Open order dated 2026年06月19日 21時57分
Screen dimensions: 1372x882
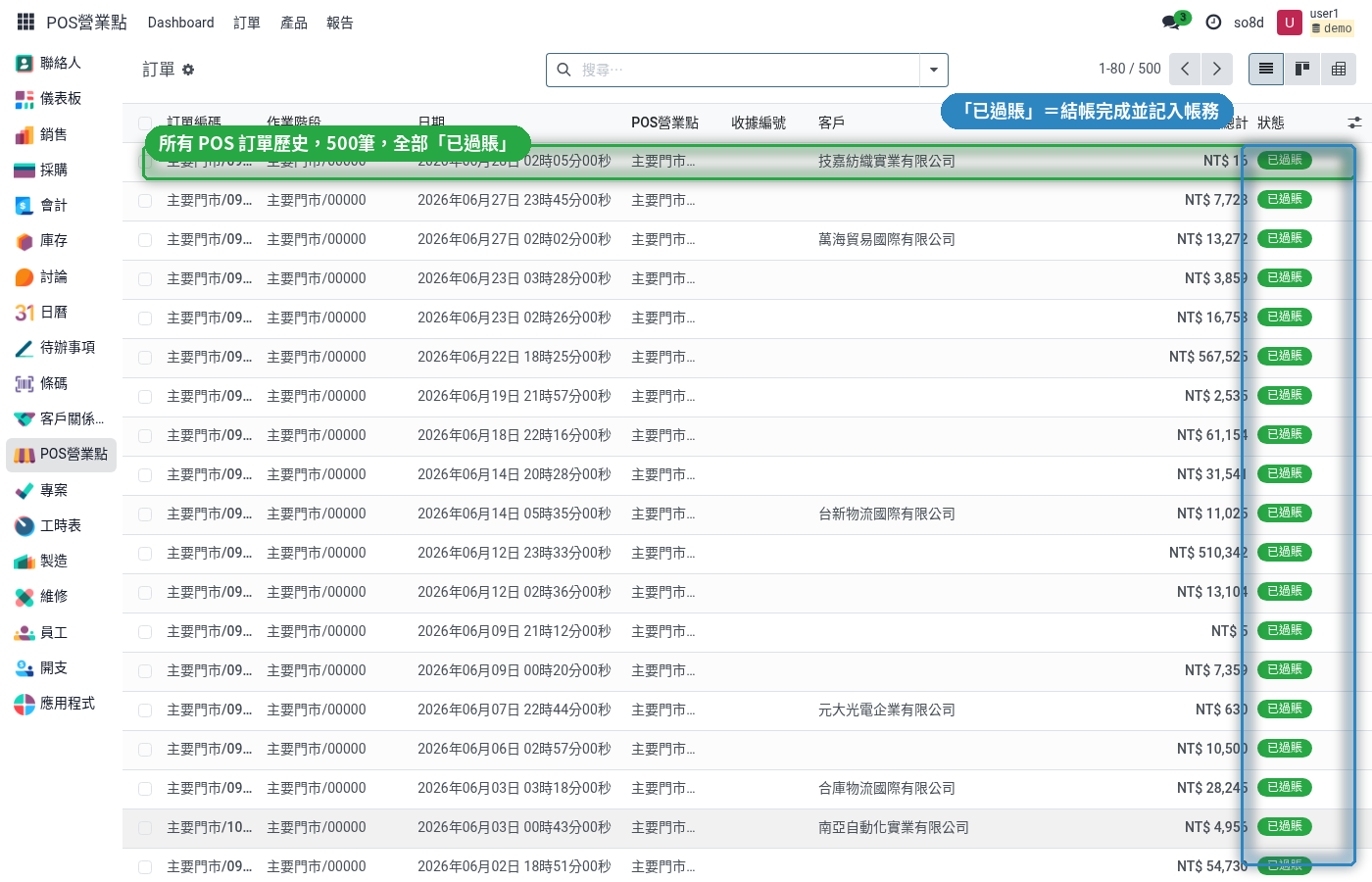pyautogui.click(x=514, y=396)
